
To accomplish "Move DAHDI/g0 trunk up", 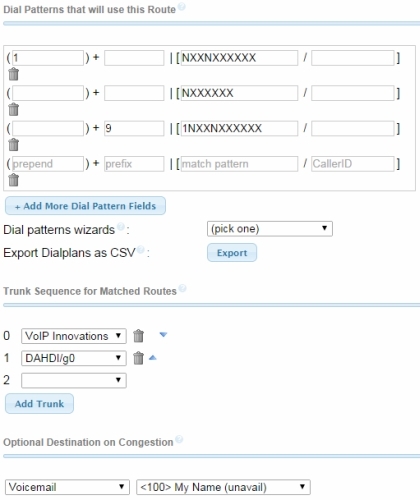I will click(153, 358).
